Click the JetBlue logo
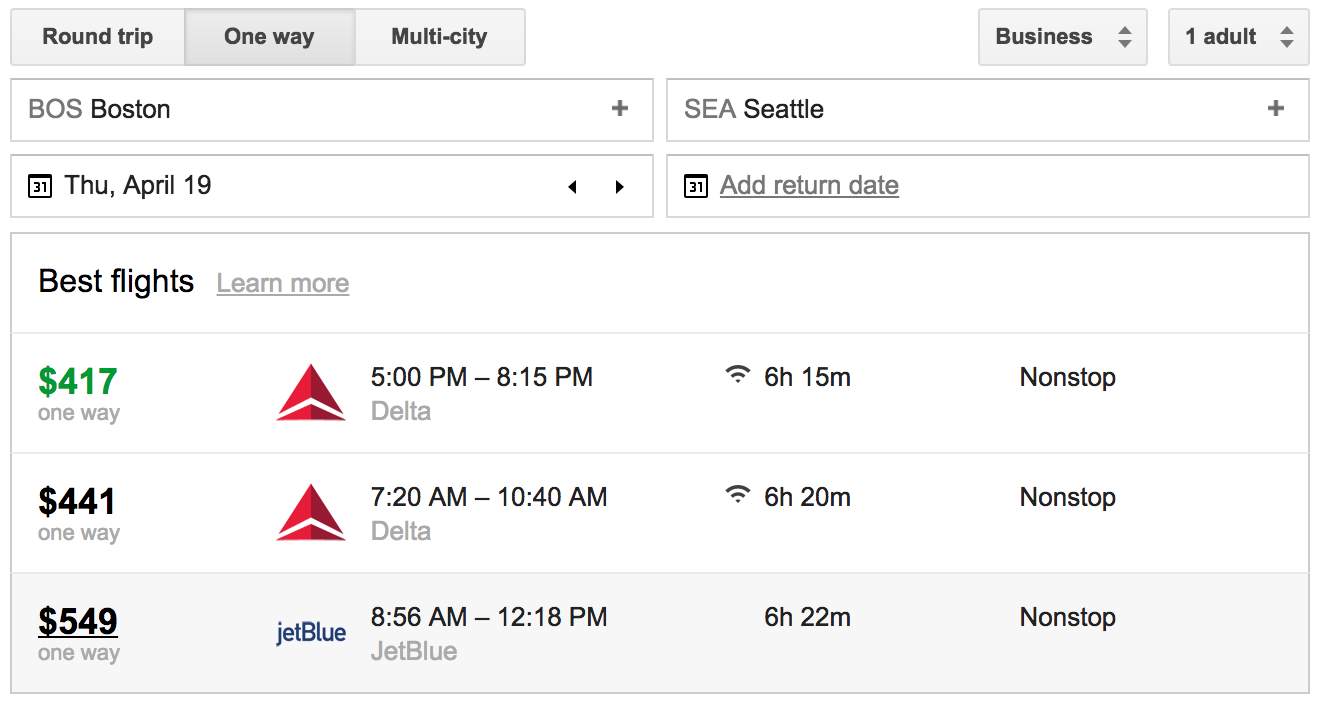 coord(311,633)
